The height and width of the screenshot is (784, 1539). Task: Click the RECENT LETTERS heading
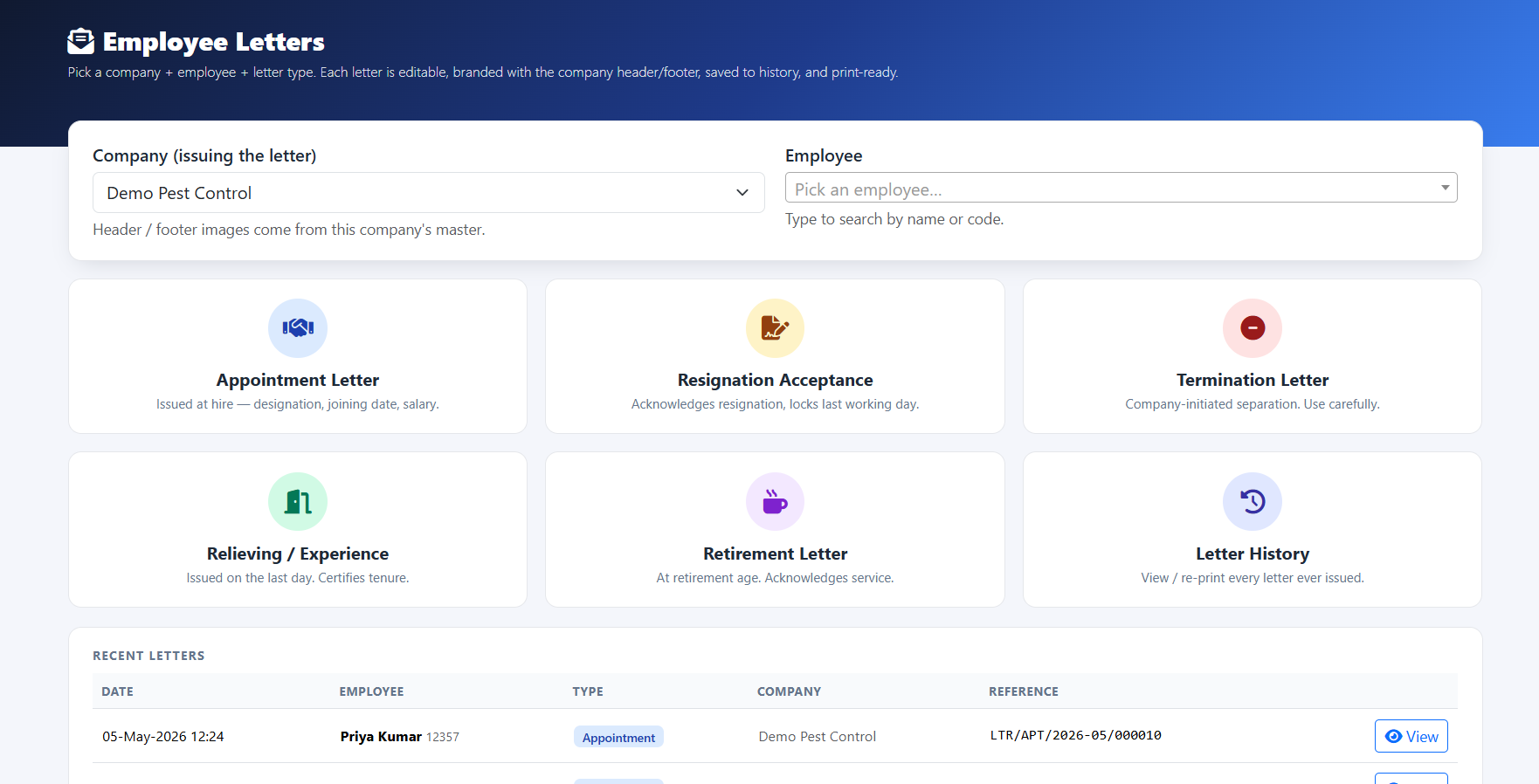[x=148, y=656]
